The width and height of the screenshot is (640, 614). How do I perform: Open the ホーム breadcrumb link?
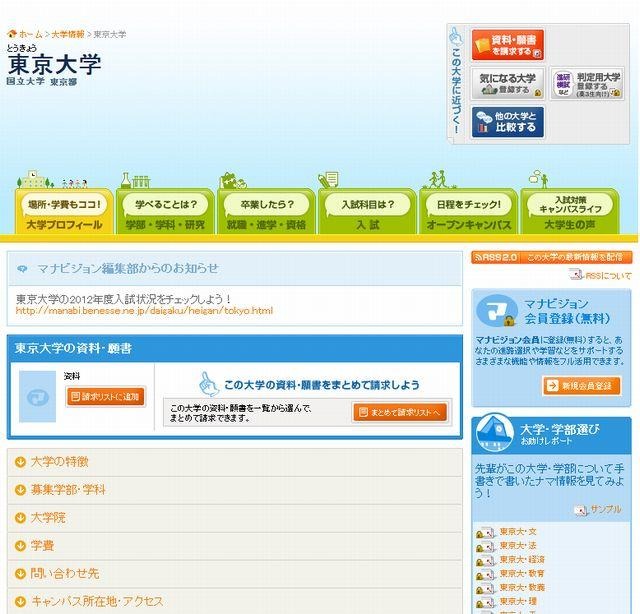click(x=30, y=34)
